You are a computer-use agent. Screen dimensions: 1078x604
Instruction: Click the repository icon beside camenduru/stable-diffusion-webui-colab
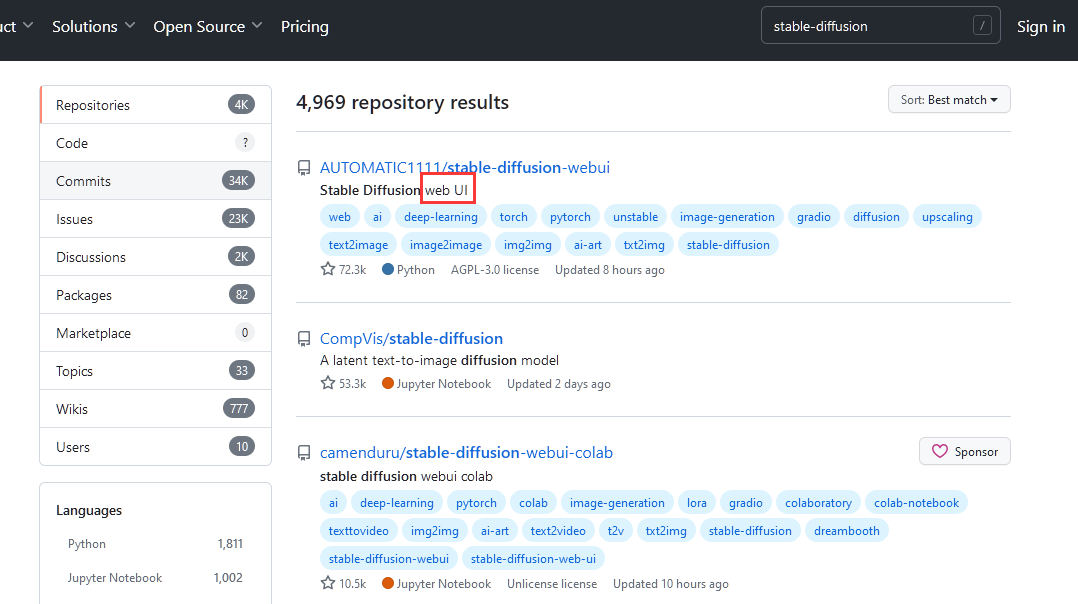tap(304, 453)
